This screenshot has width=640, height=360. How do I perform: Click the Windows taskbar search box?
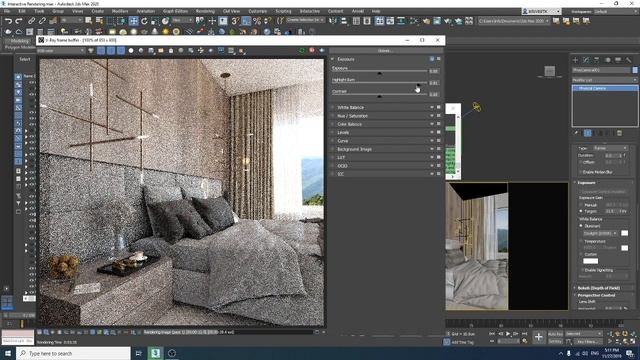(x=73, y=353)
